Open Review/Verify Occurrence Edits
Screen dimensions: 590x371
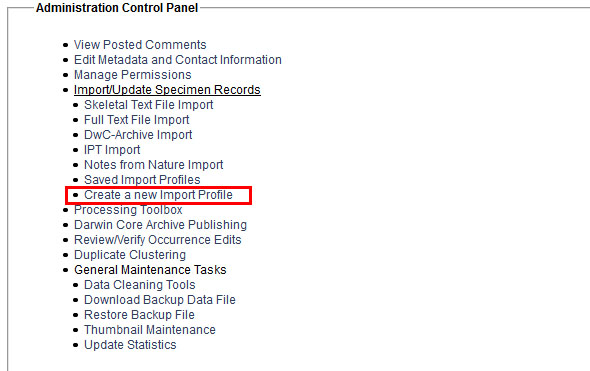158,240
